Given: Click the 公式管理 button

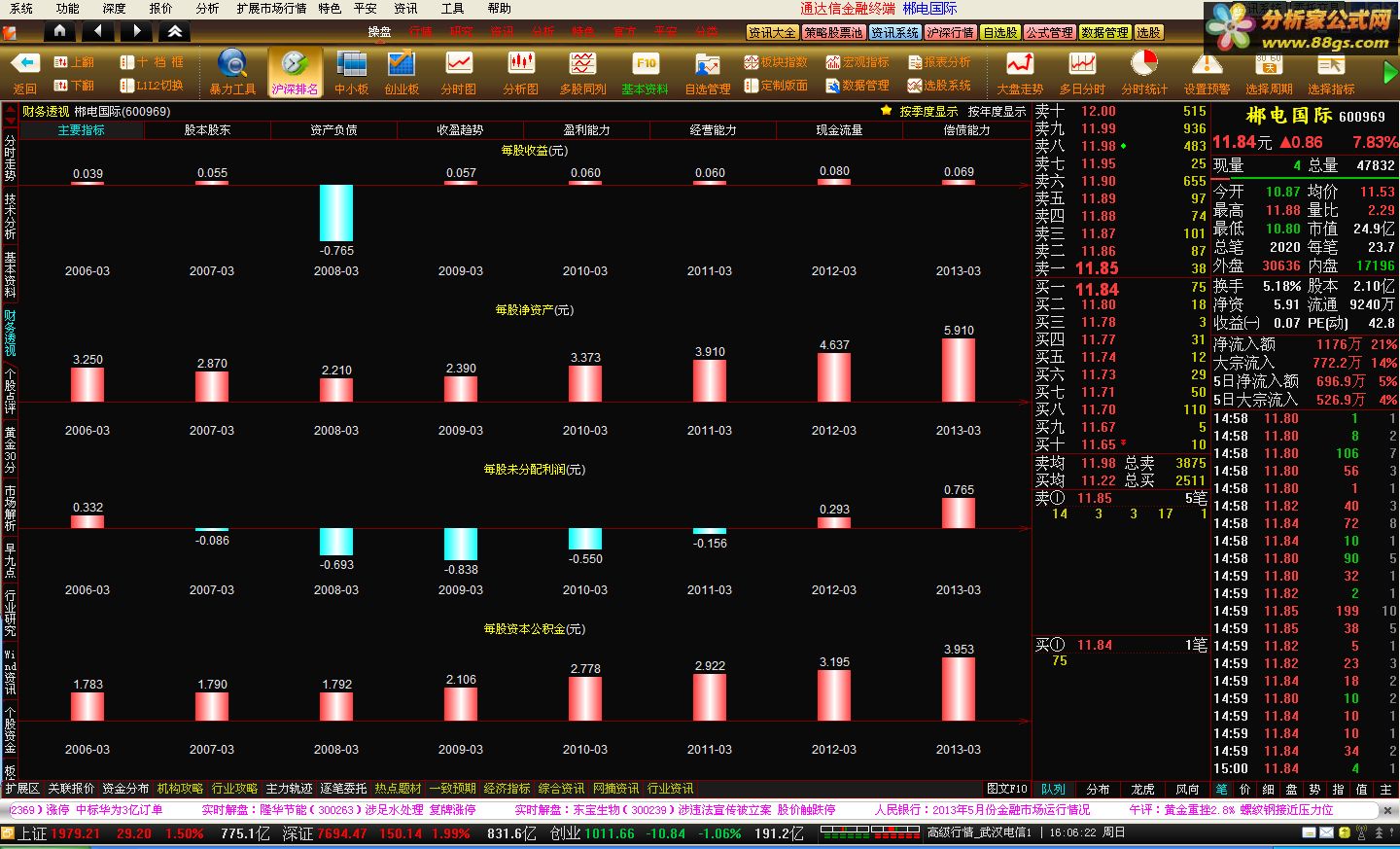Looking at the screenshot, I should (x=1049, y=32).
